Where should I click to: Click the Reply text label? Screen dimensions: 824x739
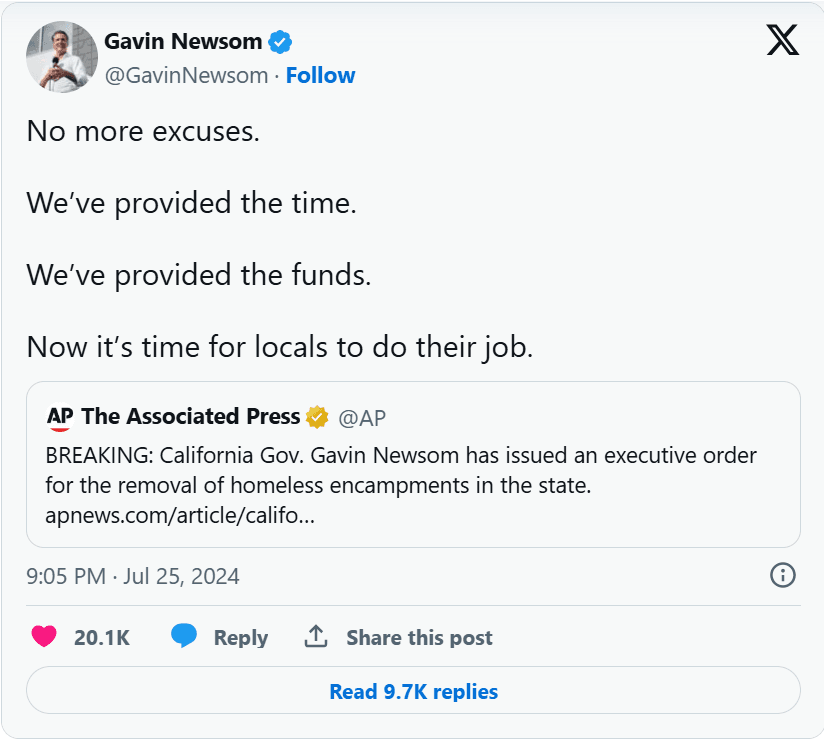(241, 638)
